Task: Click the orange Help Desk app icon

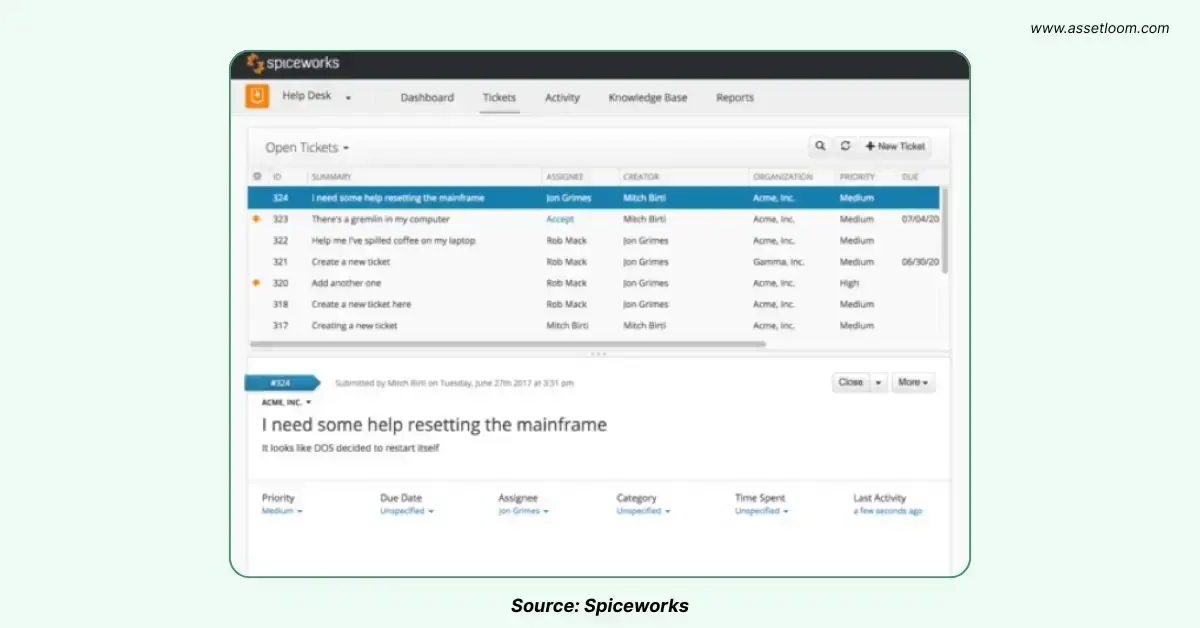Action: coord(257,96)
